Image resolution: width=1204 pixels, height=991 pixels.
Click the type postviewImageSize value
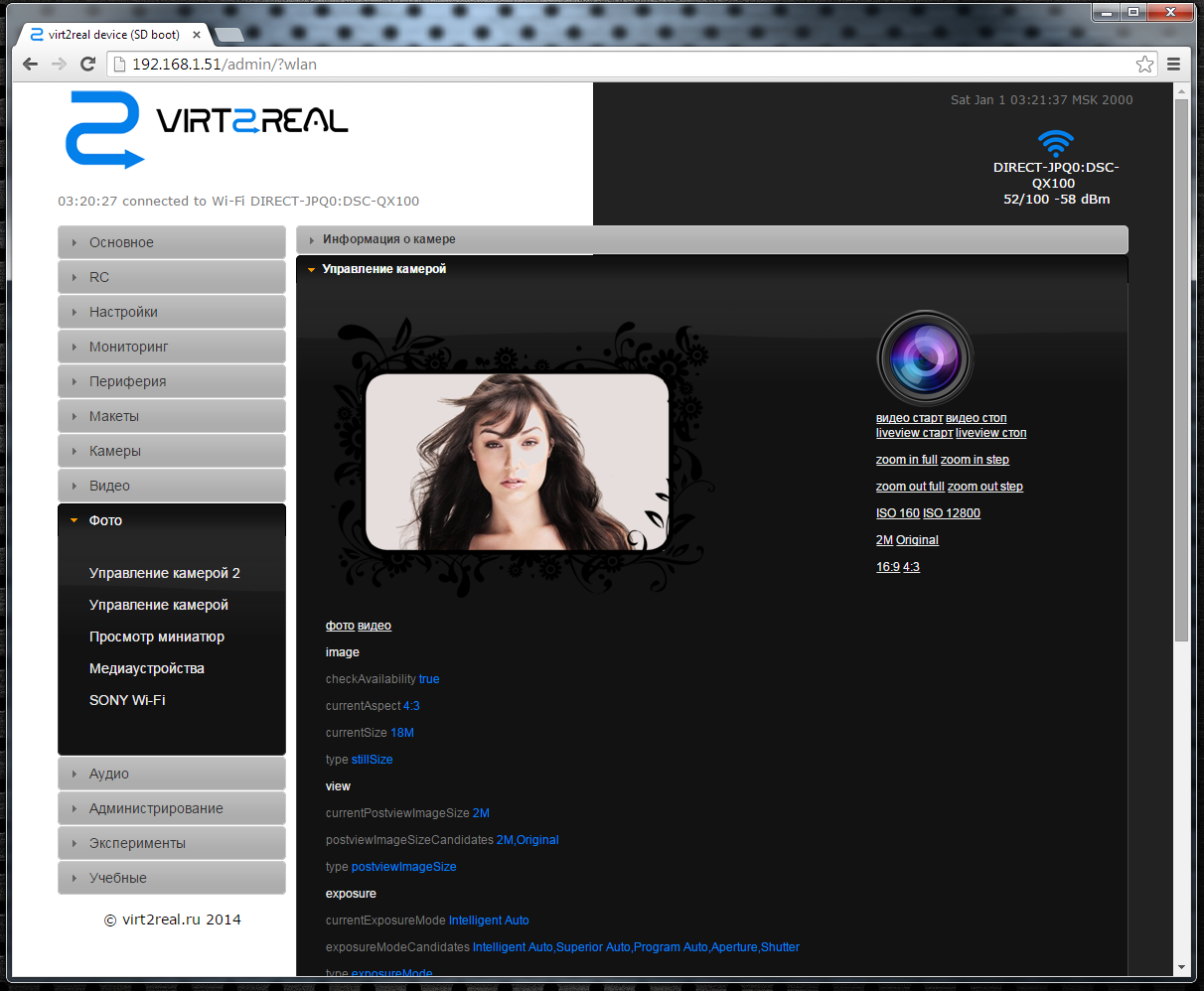tap(404, 867)
